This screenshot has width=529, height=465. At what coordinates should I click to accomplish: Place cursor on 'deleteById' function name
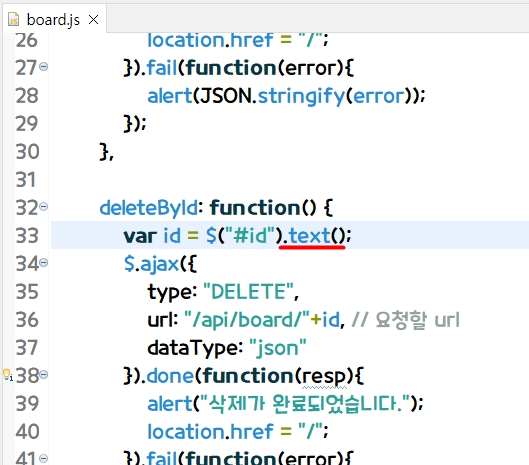pyautogui.click(x=149, y=208)
